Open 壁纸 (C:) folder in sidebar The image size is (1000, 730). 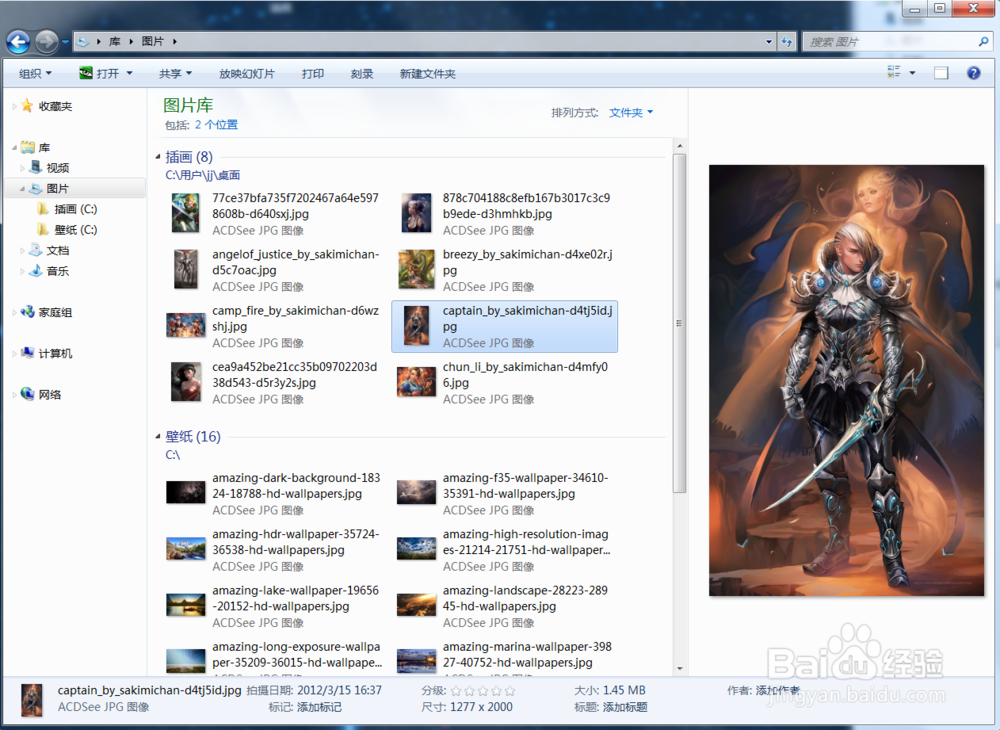click(67, 230)
